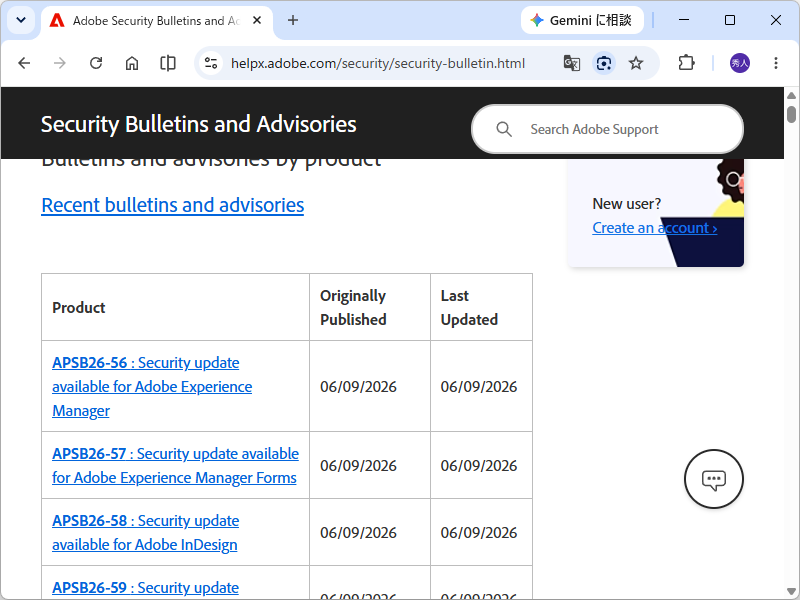Expand the tab search dropdown arrow

21,20
